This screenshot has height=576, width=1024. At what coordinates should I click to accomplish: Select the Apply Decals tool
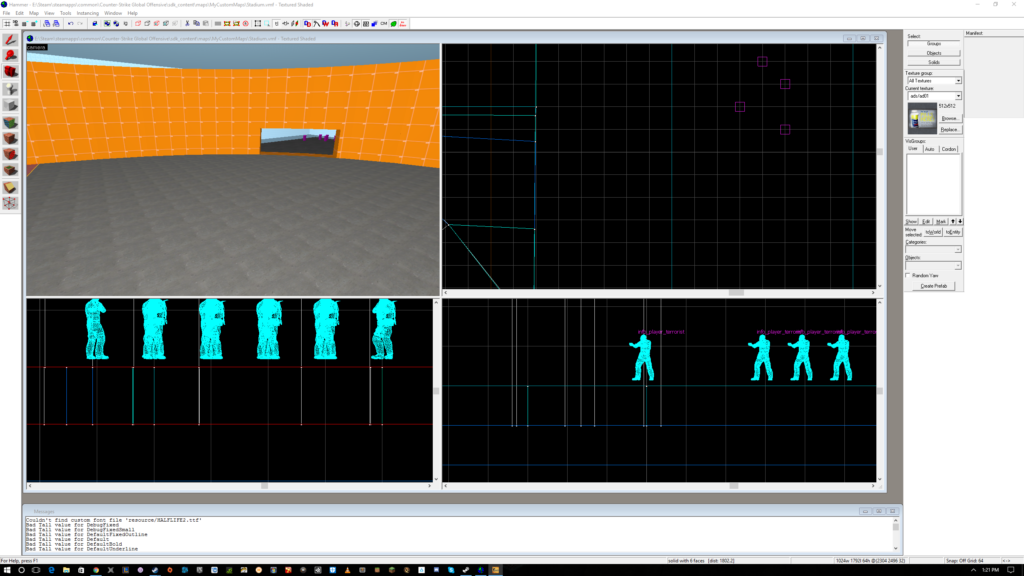pos(10,155)
